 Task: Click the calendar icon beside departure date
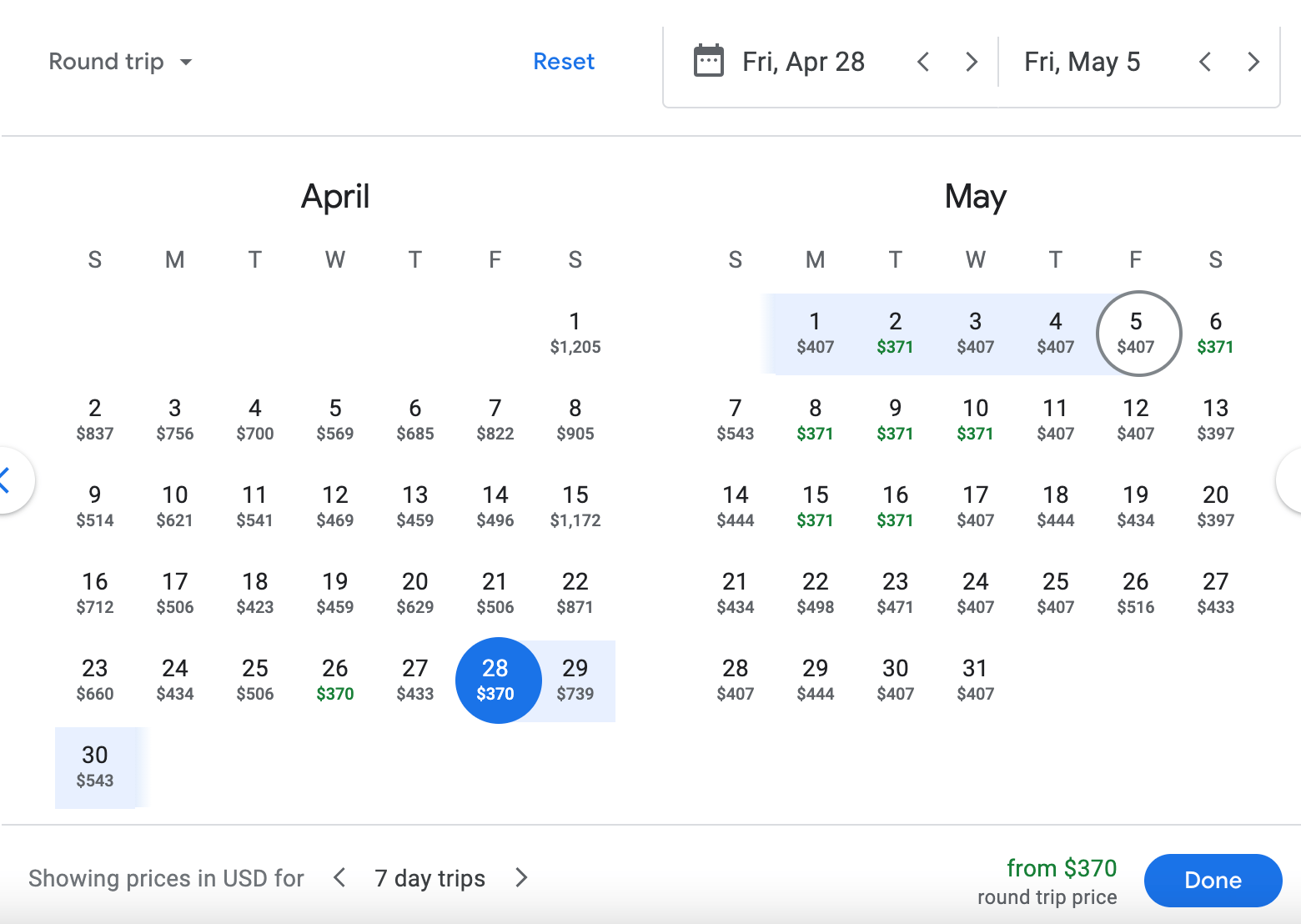point(708,62)
